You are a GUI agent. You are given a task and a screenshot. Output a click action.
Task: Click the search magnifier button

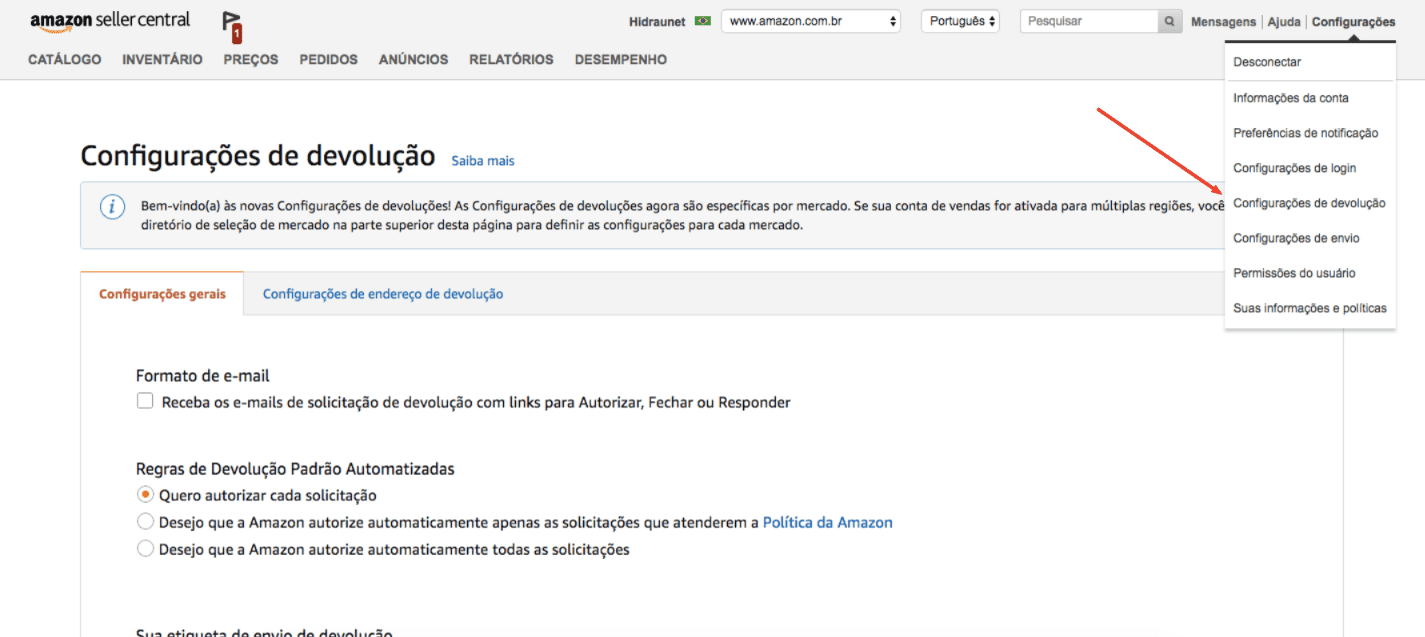[1169, 21]
